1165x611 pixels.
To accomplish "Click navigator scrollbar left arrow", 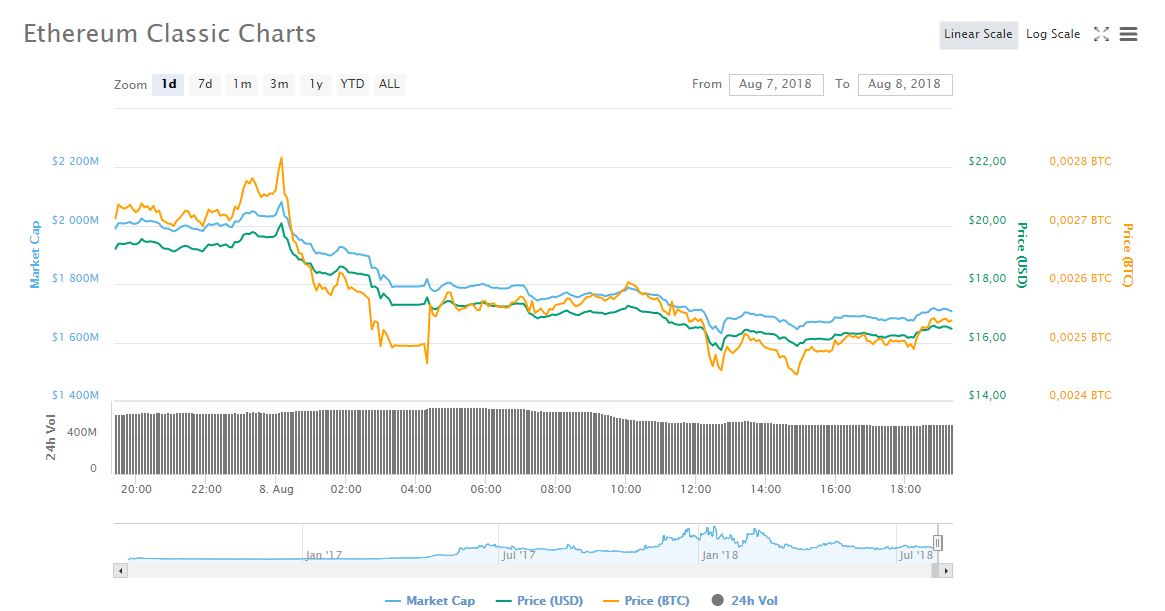I will click(121, 570).
